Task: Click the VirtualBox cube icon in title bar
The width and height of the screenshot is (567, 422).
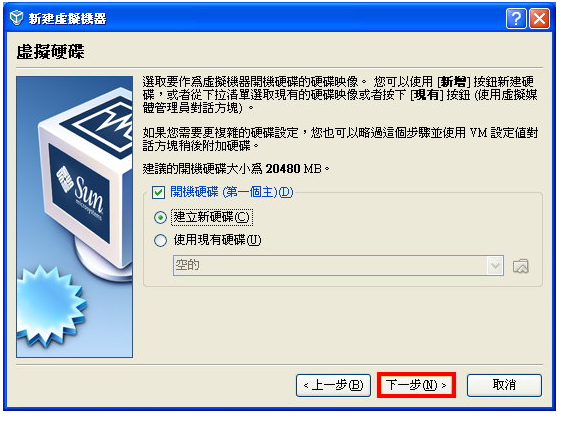Action: pos(17,18)
